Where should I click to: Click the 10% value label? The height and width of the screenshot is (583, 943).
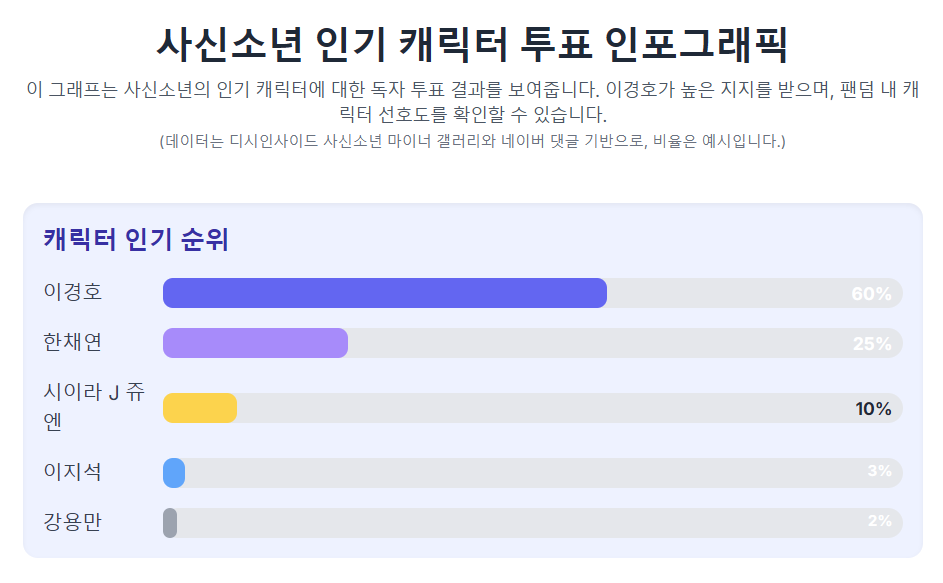[x=873, y=409]
